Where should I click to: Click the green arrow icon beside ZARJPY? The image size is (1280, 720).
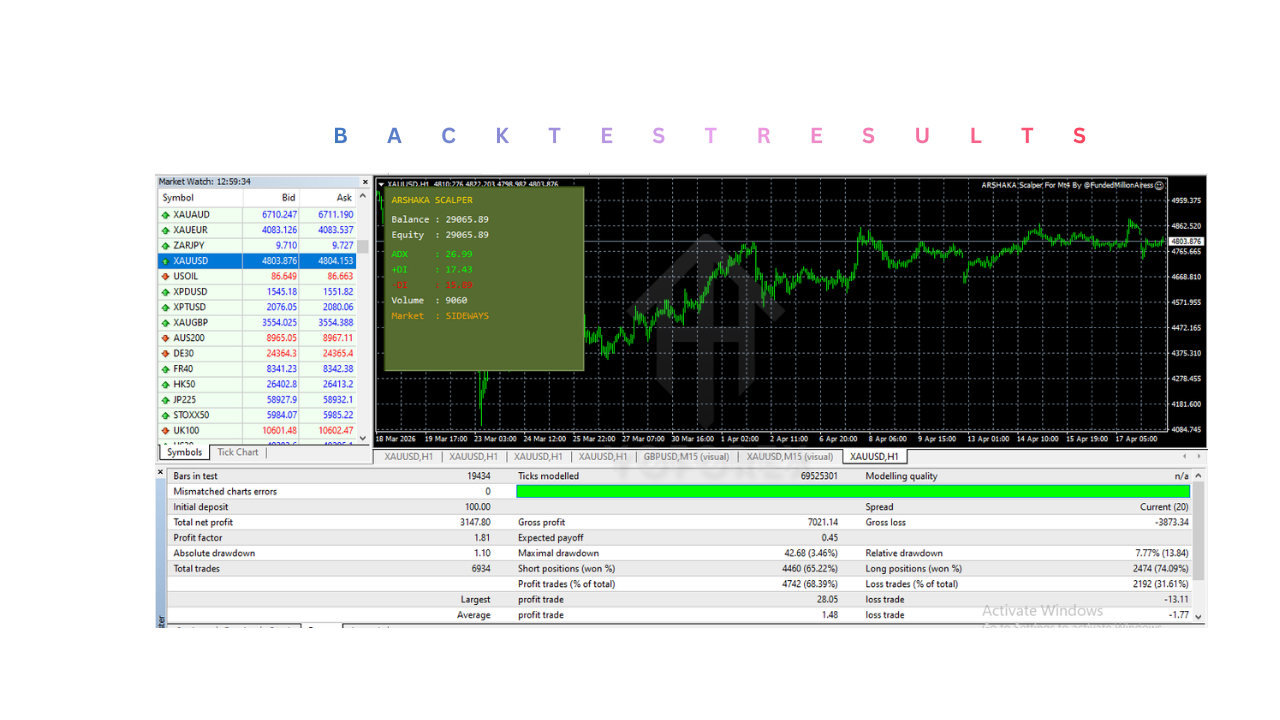[x=166, y=245]
